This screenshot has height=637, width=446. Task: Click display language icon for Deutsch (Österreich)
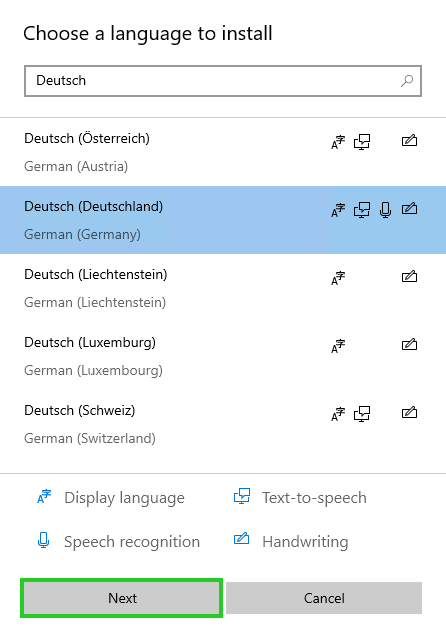tap(338, 142)
